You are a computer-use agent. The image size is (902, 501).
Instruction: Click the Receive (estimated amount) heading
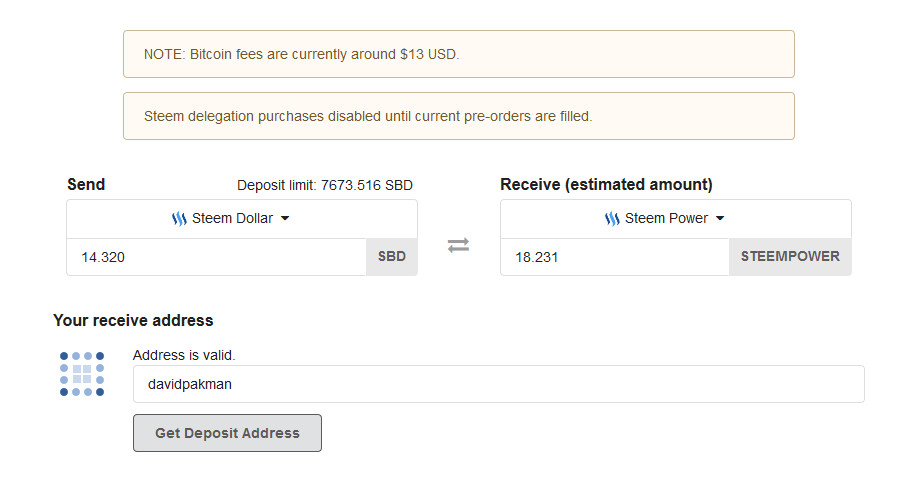606,185
